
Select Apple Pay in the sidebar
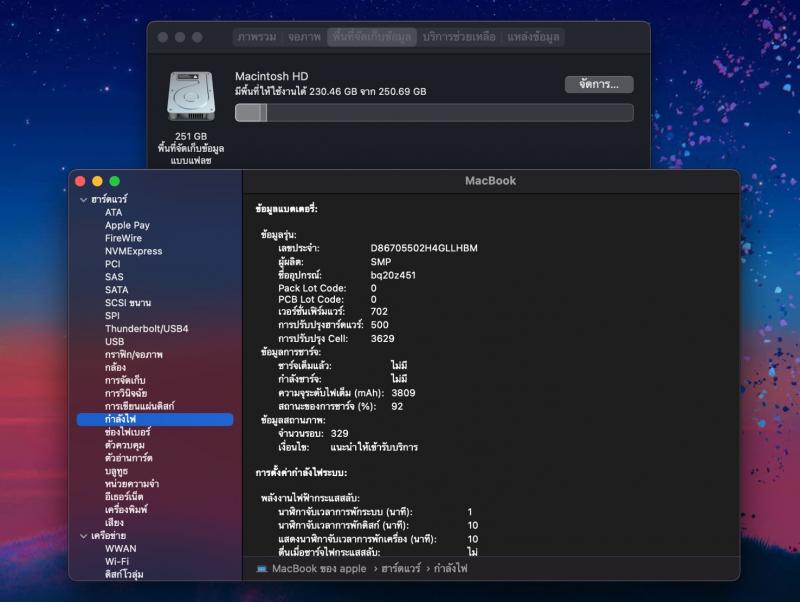(127, 225)
